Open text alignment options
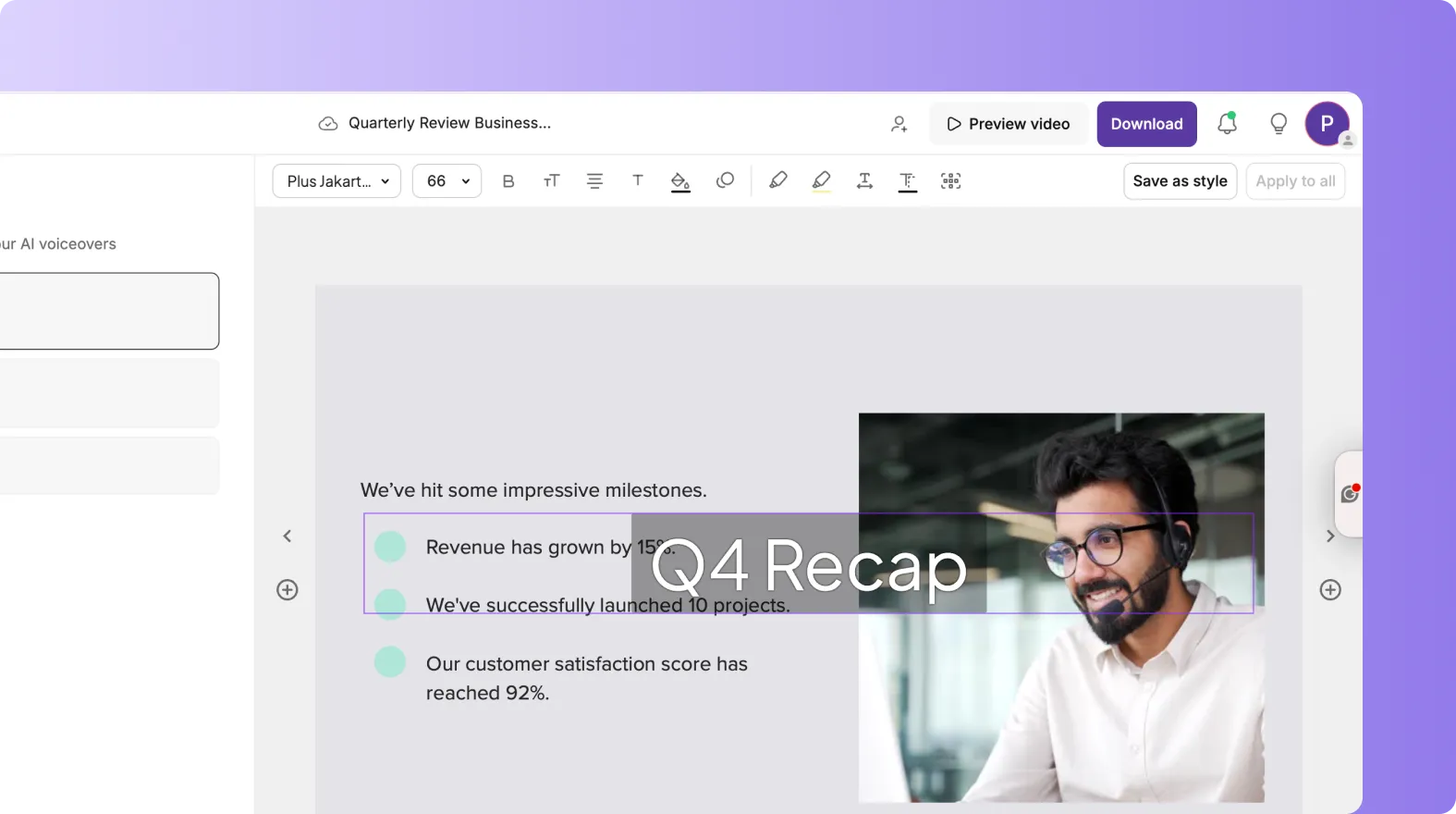 click(x=594, y=181)
